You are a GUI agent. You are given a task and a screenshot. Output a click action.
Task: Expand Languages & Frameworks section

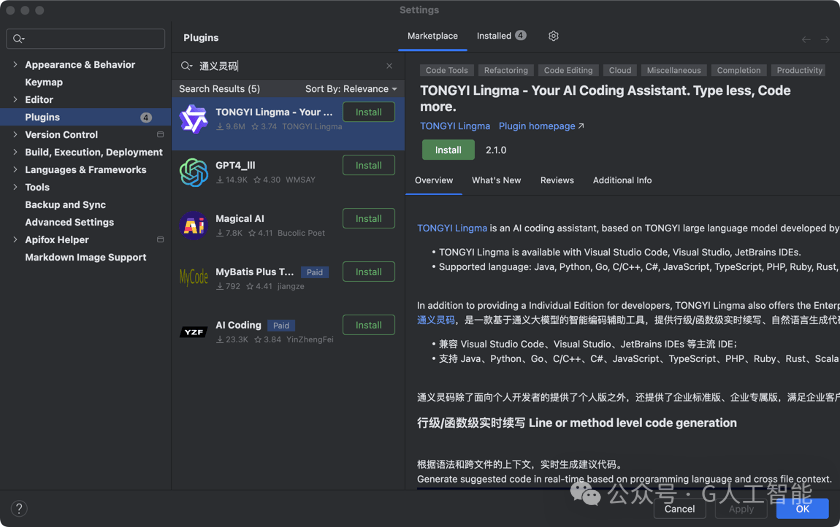tap(15, 169)
